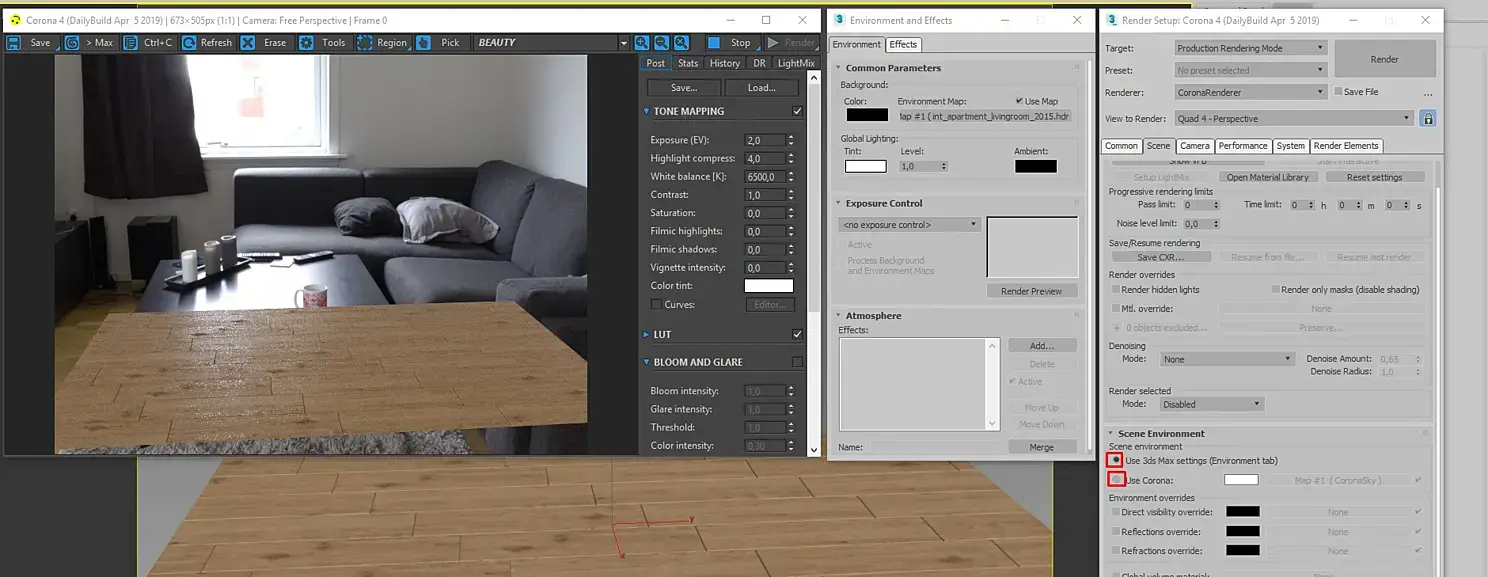1488x577 pixels.
Task: Collapse the Common Parameters rollout
Action: [838, 68]
